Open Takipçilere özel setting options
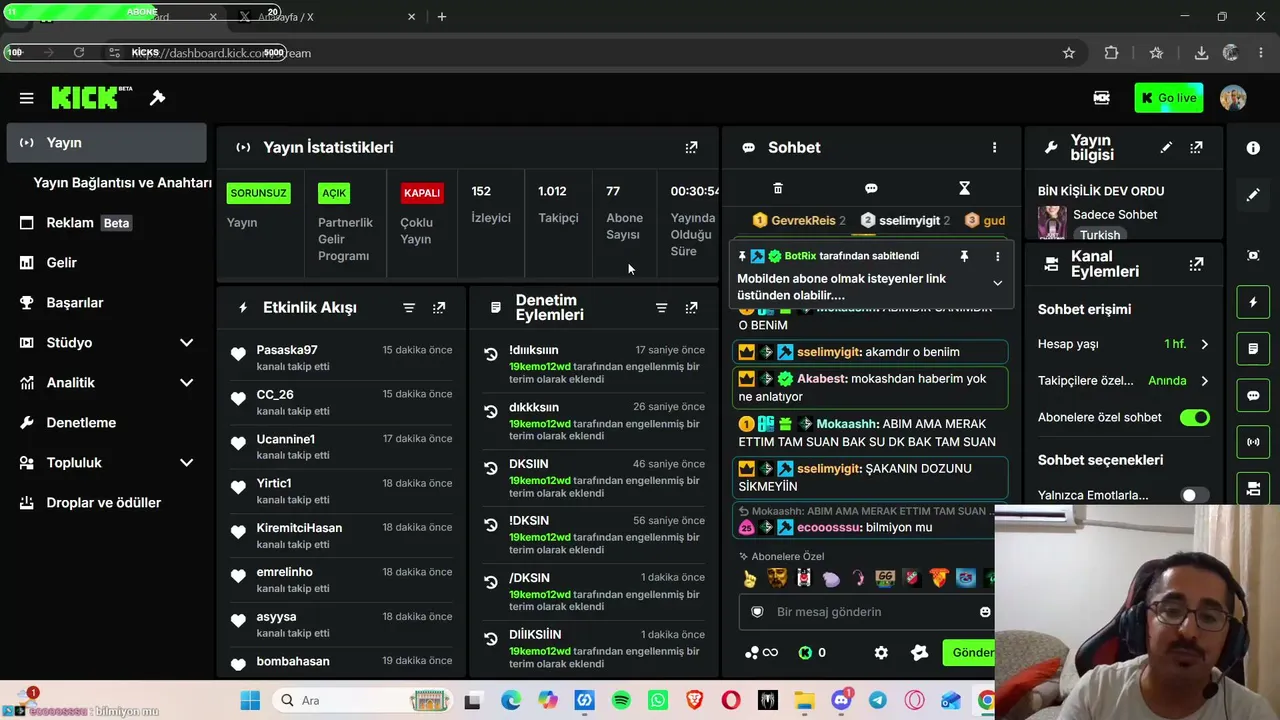This screenshot has height=720, width=1280. point(1124,381)
